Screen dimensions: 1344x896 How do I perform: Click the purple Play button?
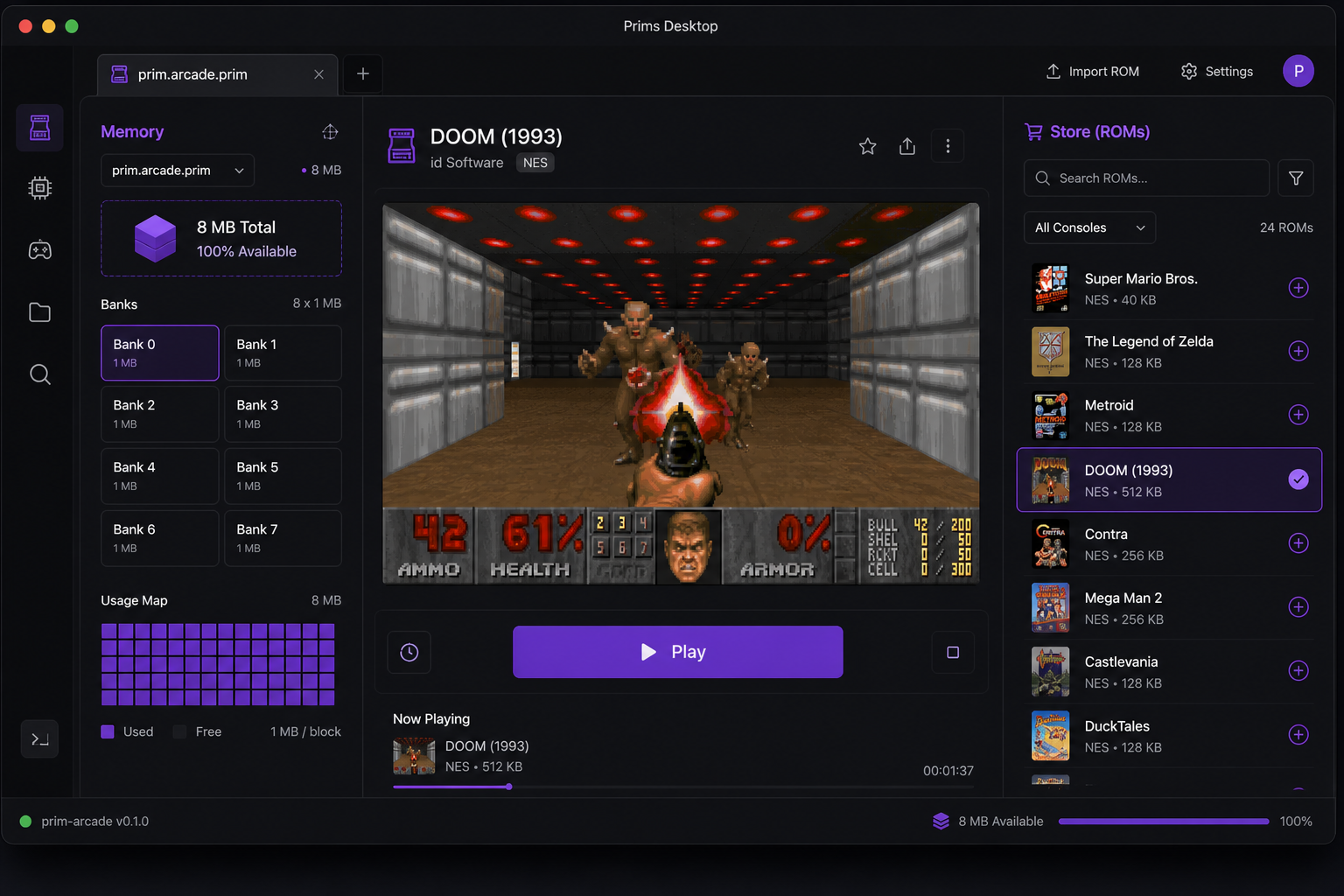coord(678,652)
